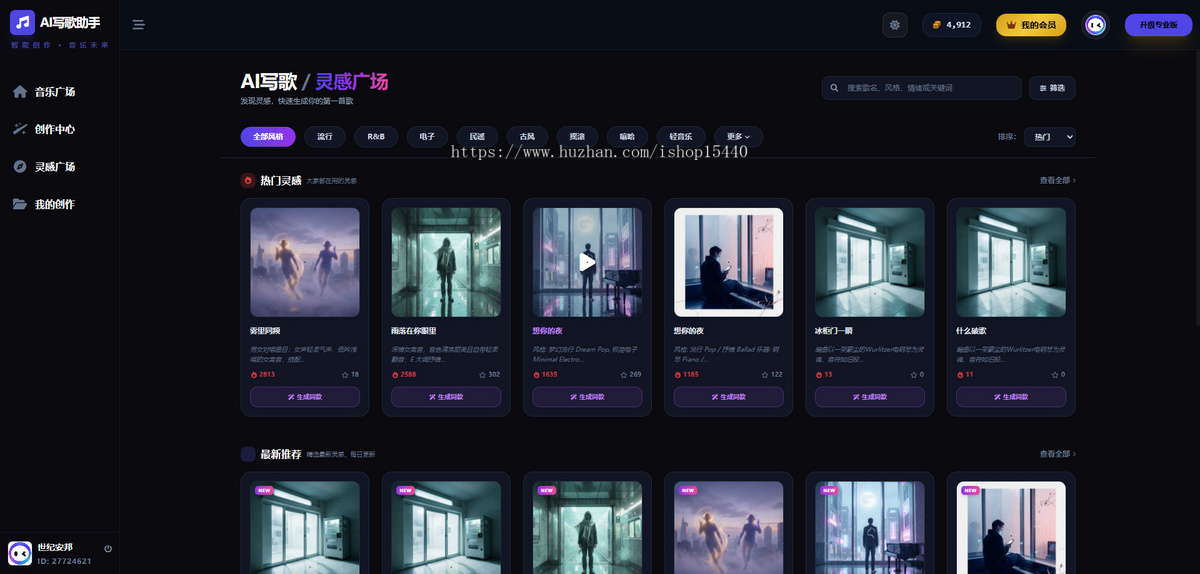Open settings via the gear icon

coord(895,25)
